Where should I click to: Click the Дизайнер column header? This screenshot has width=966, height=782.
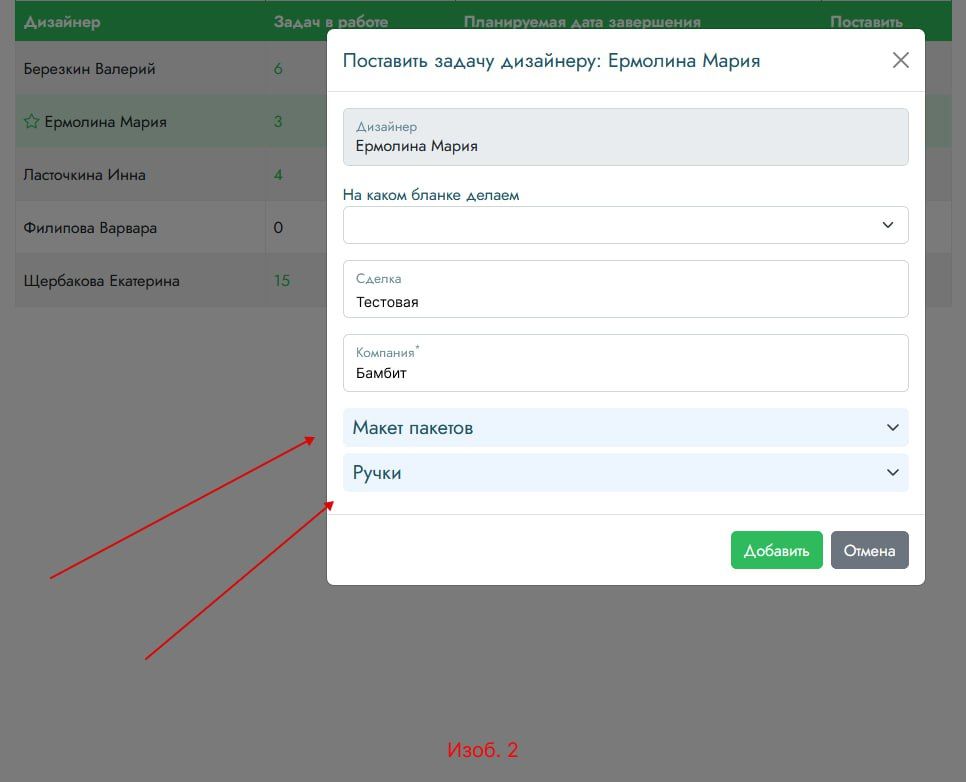click(62, 21)
